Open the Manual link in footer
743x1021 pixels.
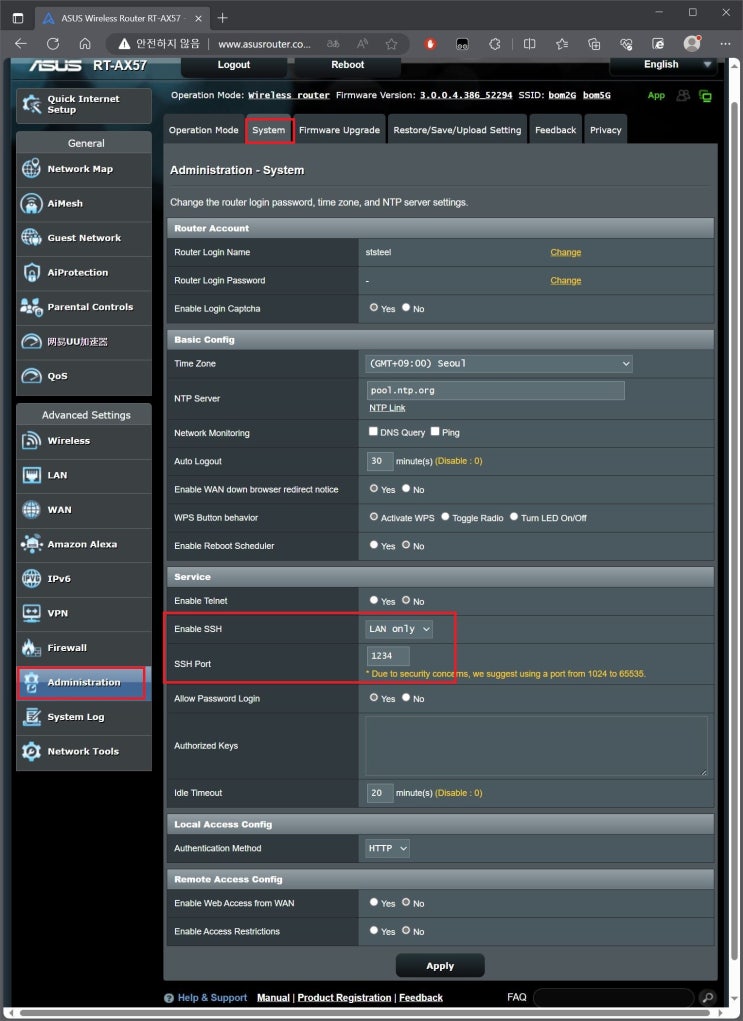(x=273, y=998)
